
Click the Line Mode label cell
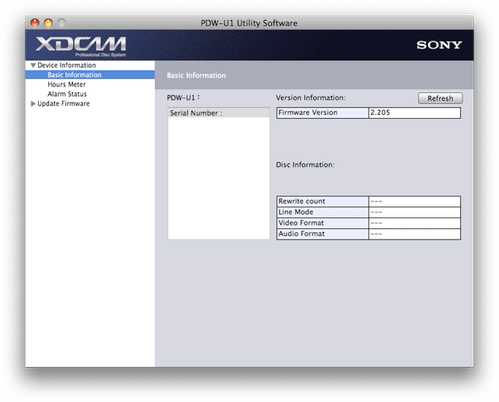pos(322,212)
